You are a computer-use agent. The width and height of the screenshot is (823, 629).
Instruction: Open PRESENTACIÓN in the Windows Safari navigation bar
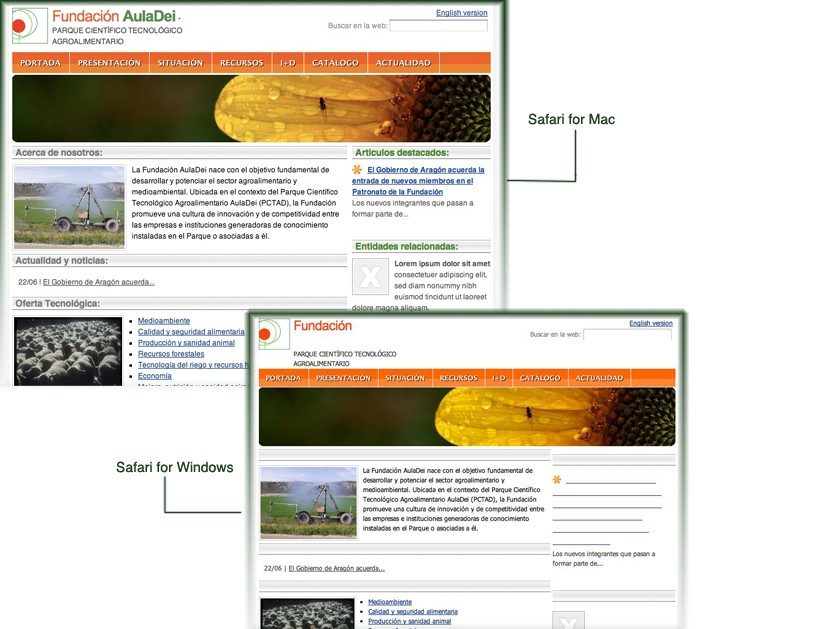tap(343, 378)
